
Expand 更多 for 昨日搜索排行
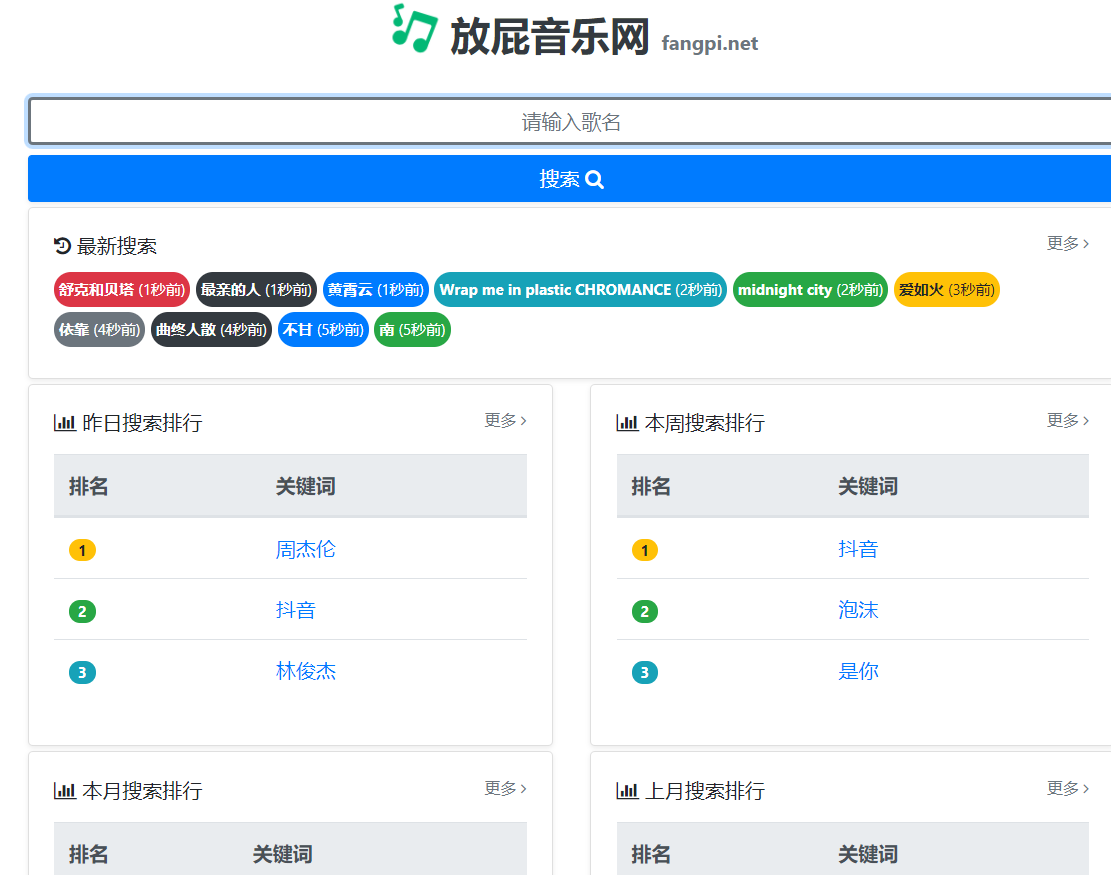tap(505, 420)
